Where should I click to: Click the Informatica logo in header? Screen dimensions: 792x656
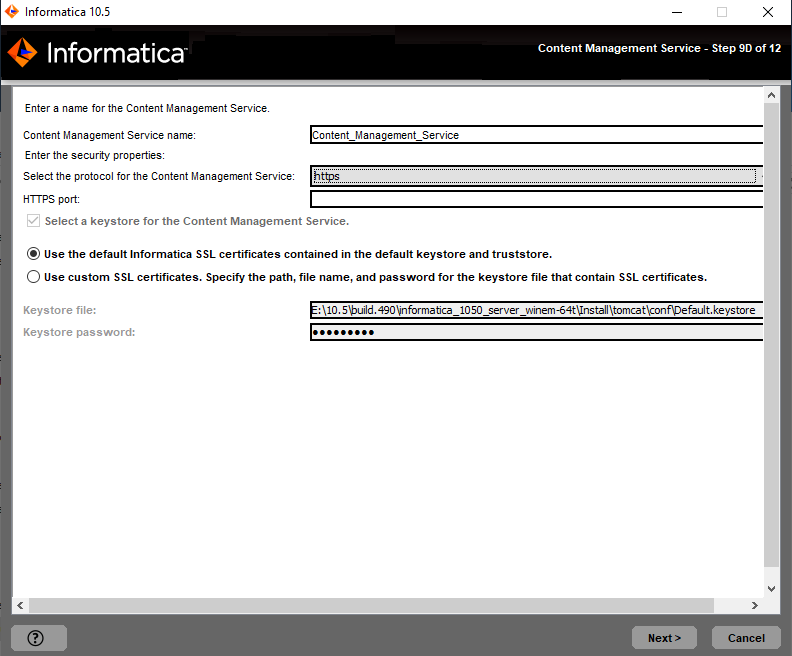[97, 53]
